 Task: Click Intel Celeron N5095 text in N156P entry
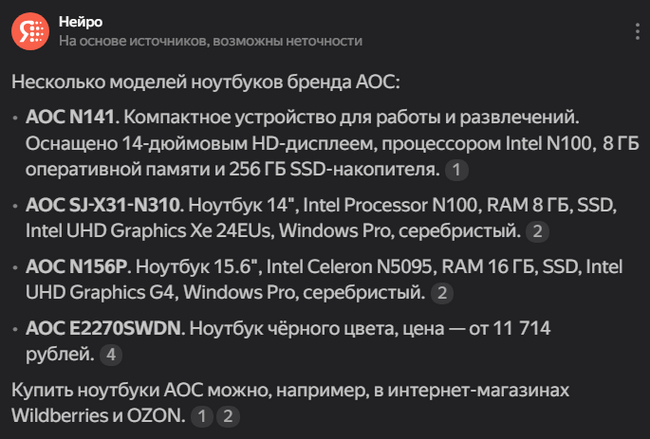click(x=352, y=267)
